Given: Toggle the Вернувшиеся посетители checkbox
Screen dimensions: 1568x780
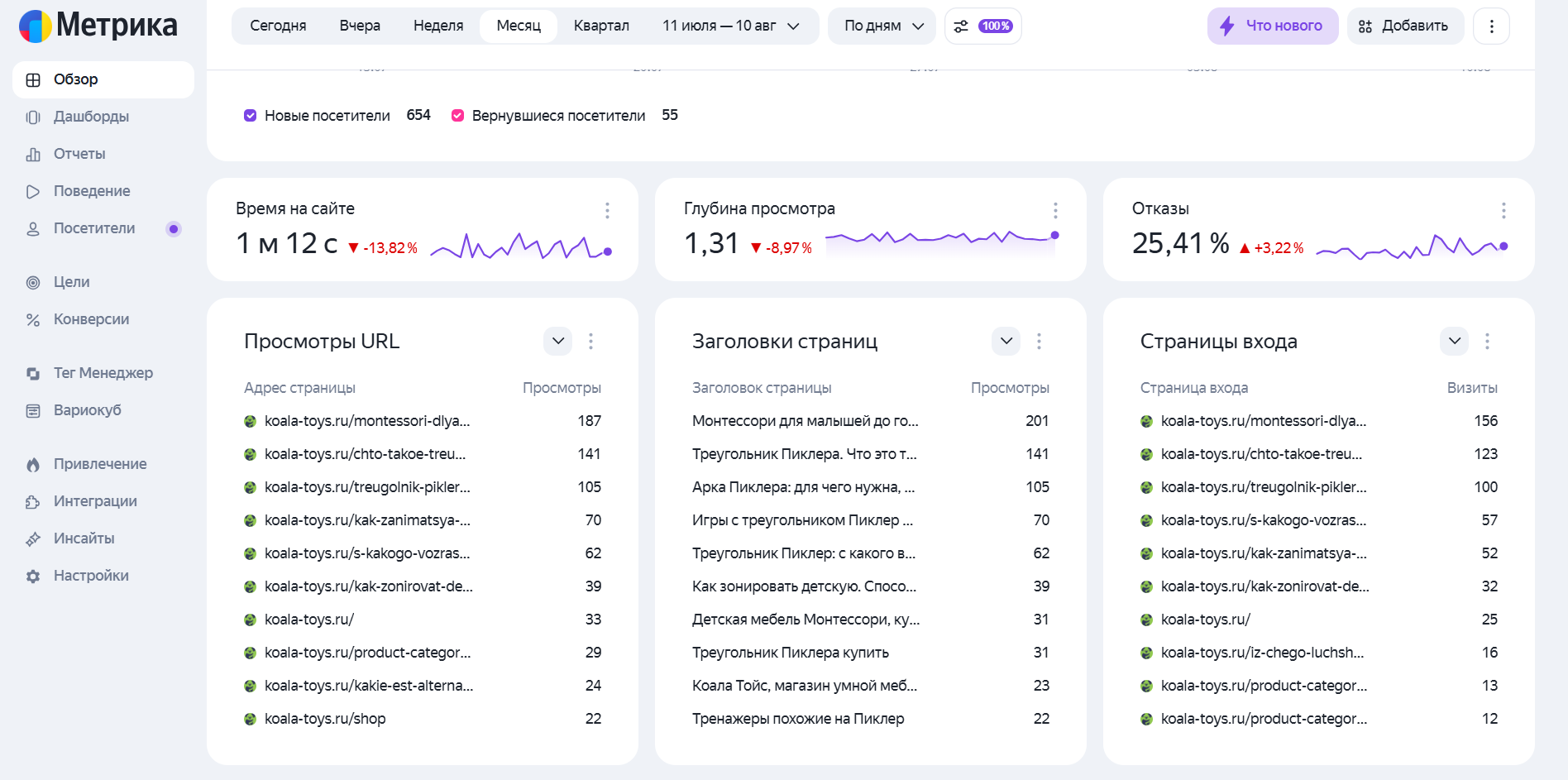Looking at the screenshot, I should [x=457, y=115].
